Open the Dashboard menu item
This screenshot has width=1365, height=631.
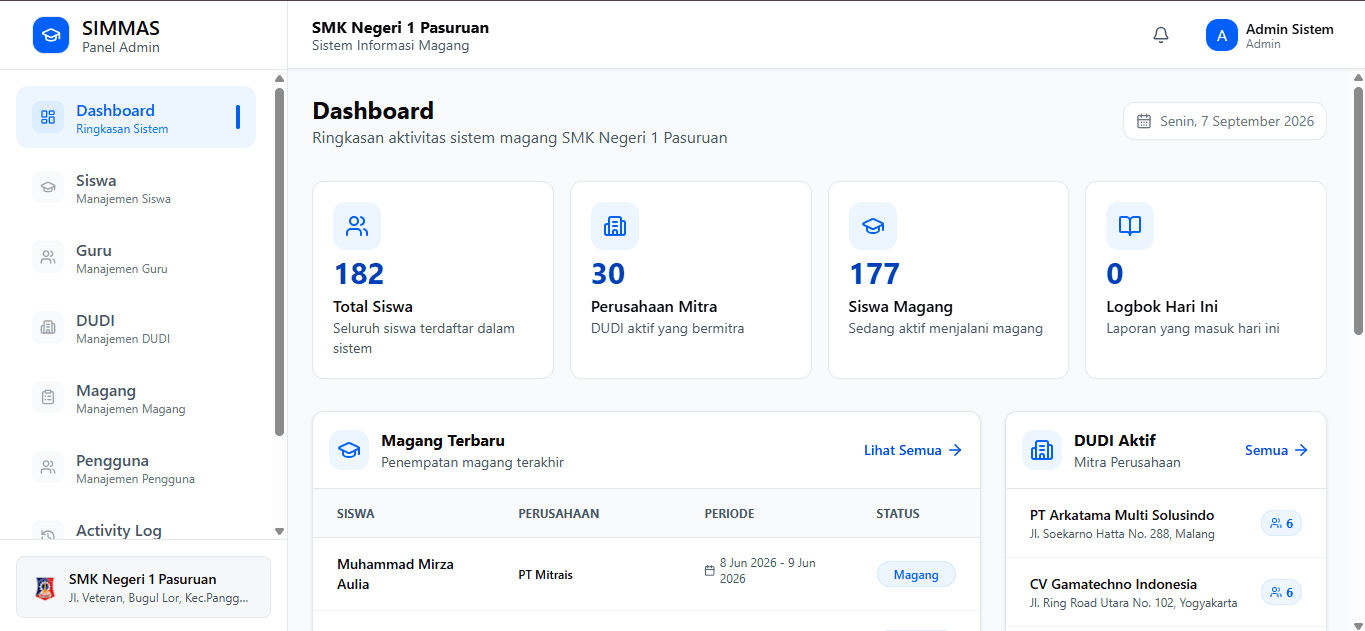point(136,117)
